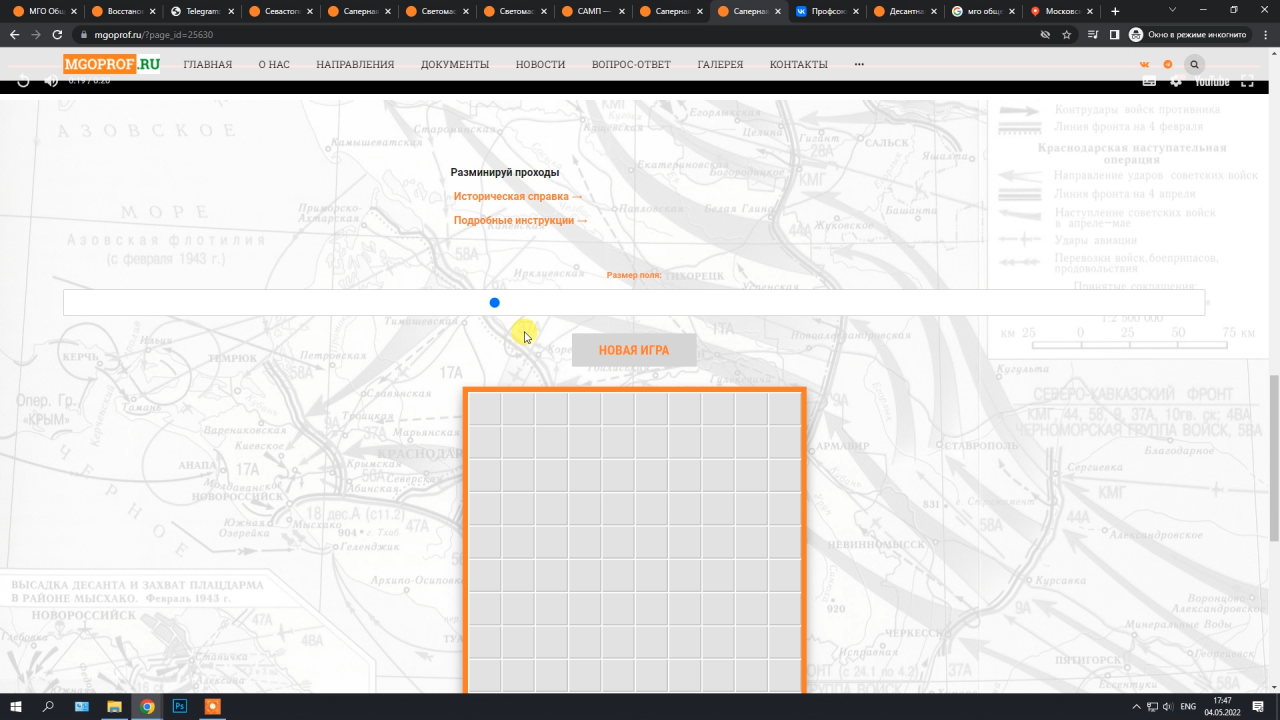Image resolution: width=1280 pixels, height=720 pixels.
Task: Bookmark this page with the star icon
Action: click(1067, 34)
